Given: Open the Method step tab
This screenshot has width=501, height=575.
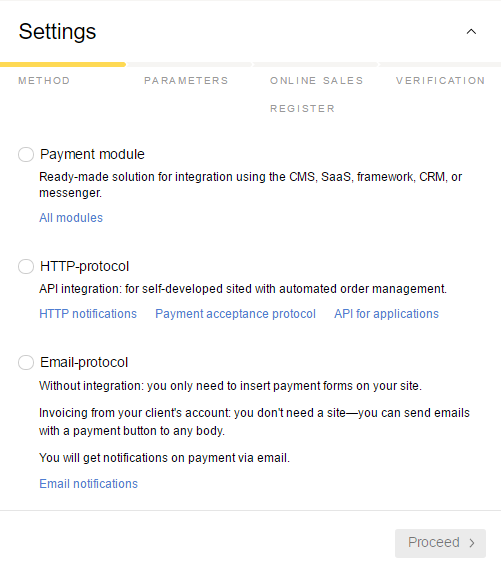Looking at the screenshot, I should pyautogui.click(x=44, y=81).
